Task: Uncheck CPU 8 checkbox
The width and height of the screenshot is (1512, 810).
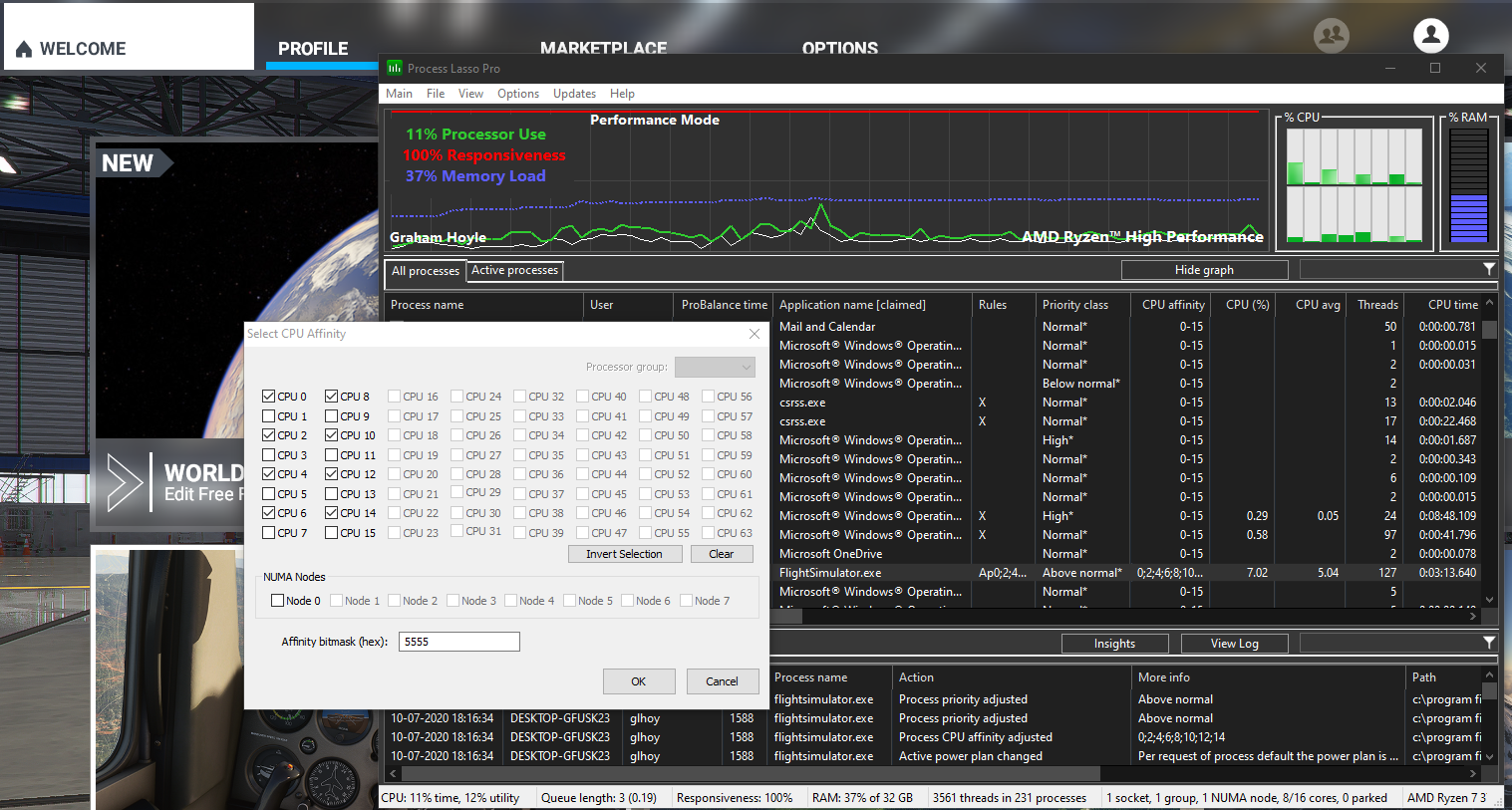Action: click(x=332, y=397)
